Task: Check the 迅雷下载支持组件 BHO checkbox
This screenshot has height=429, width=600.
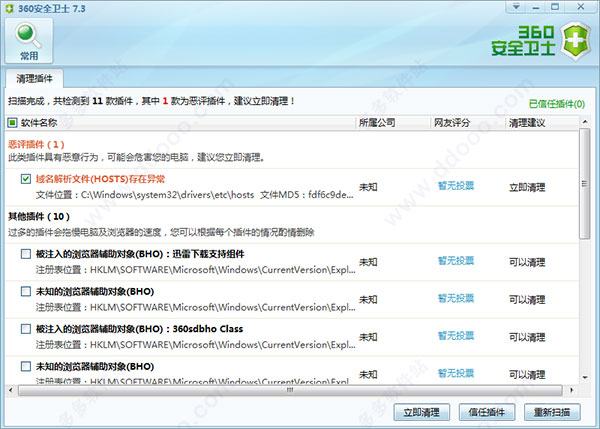Action: tap(26, 254)
